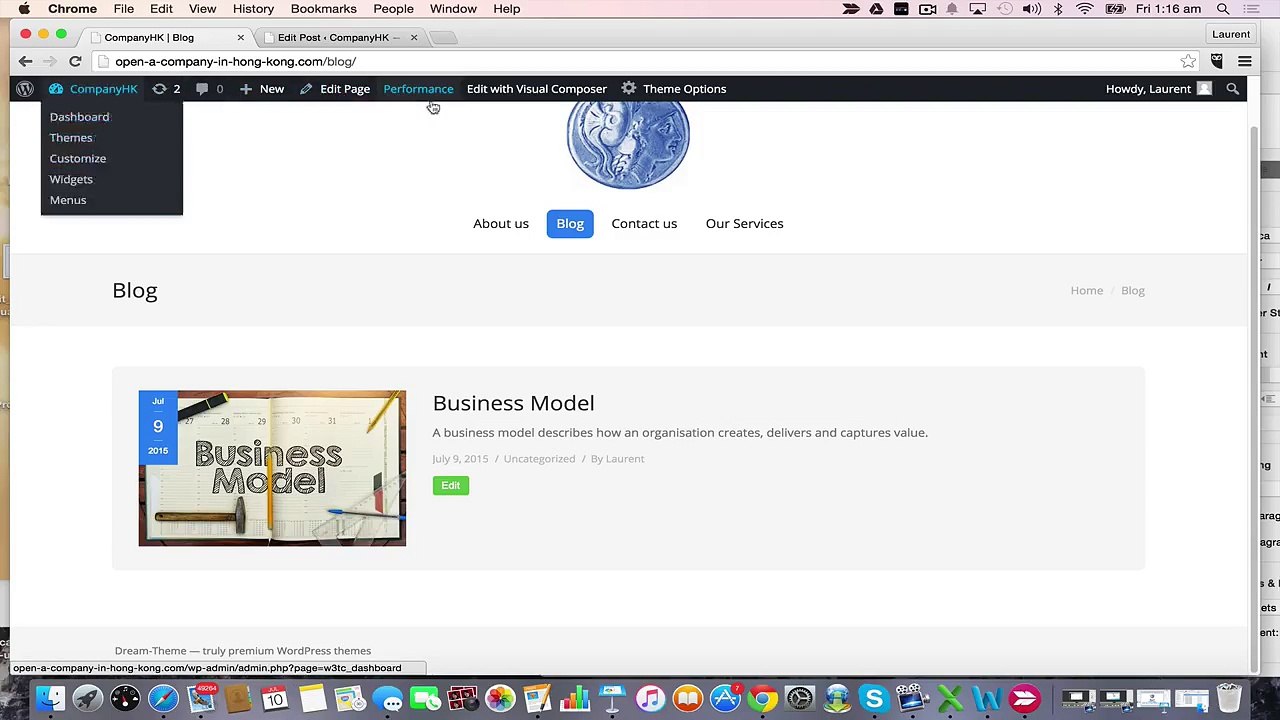Open the volume control in the menu bar
Image resolution: width=1280 pixels, height=720 pixels.
[1031, 9]
